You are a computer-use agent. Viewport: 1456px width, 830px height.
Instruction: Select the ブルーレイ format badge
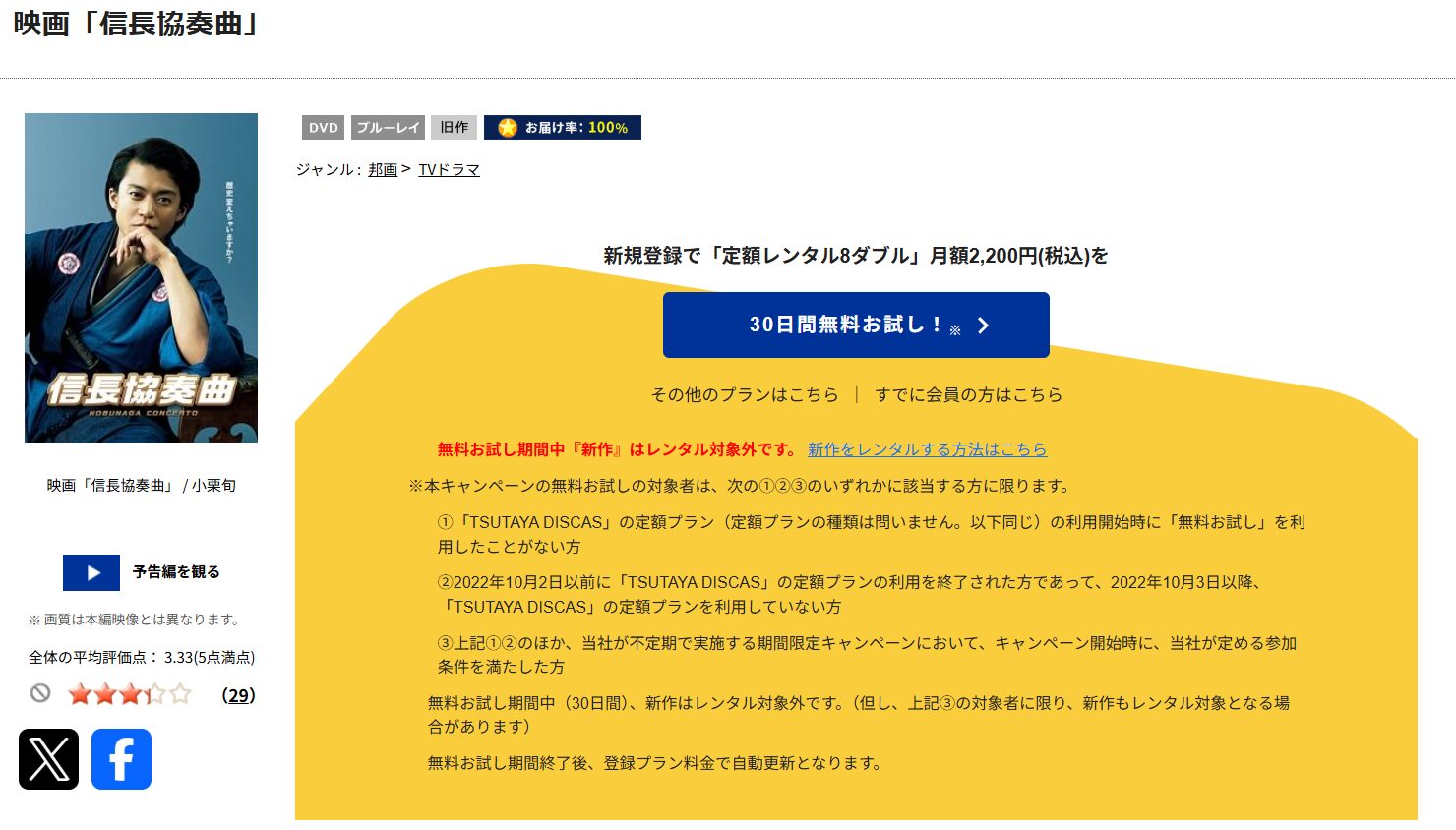point(388,127)
